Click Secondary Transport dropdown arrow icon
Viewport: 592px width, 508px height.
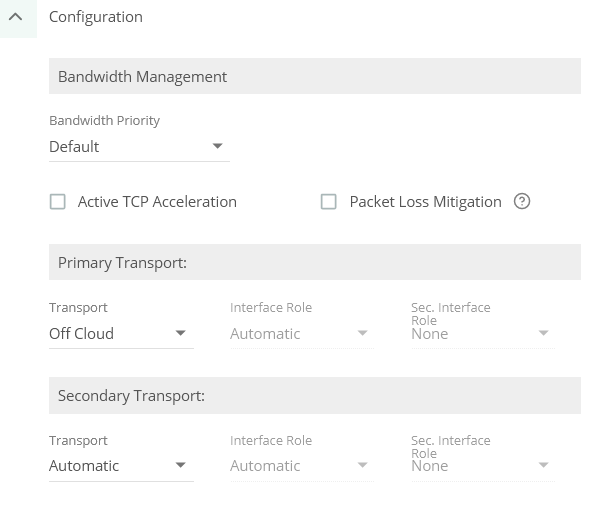click(181, 465)
